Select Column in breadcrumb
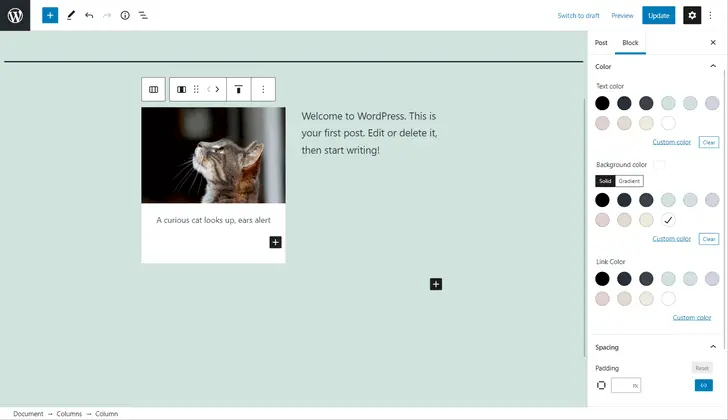Viewport: 728px width, 420px height. 107,414
